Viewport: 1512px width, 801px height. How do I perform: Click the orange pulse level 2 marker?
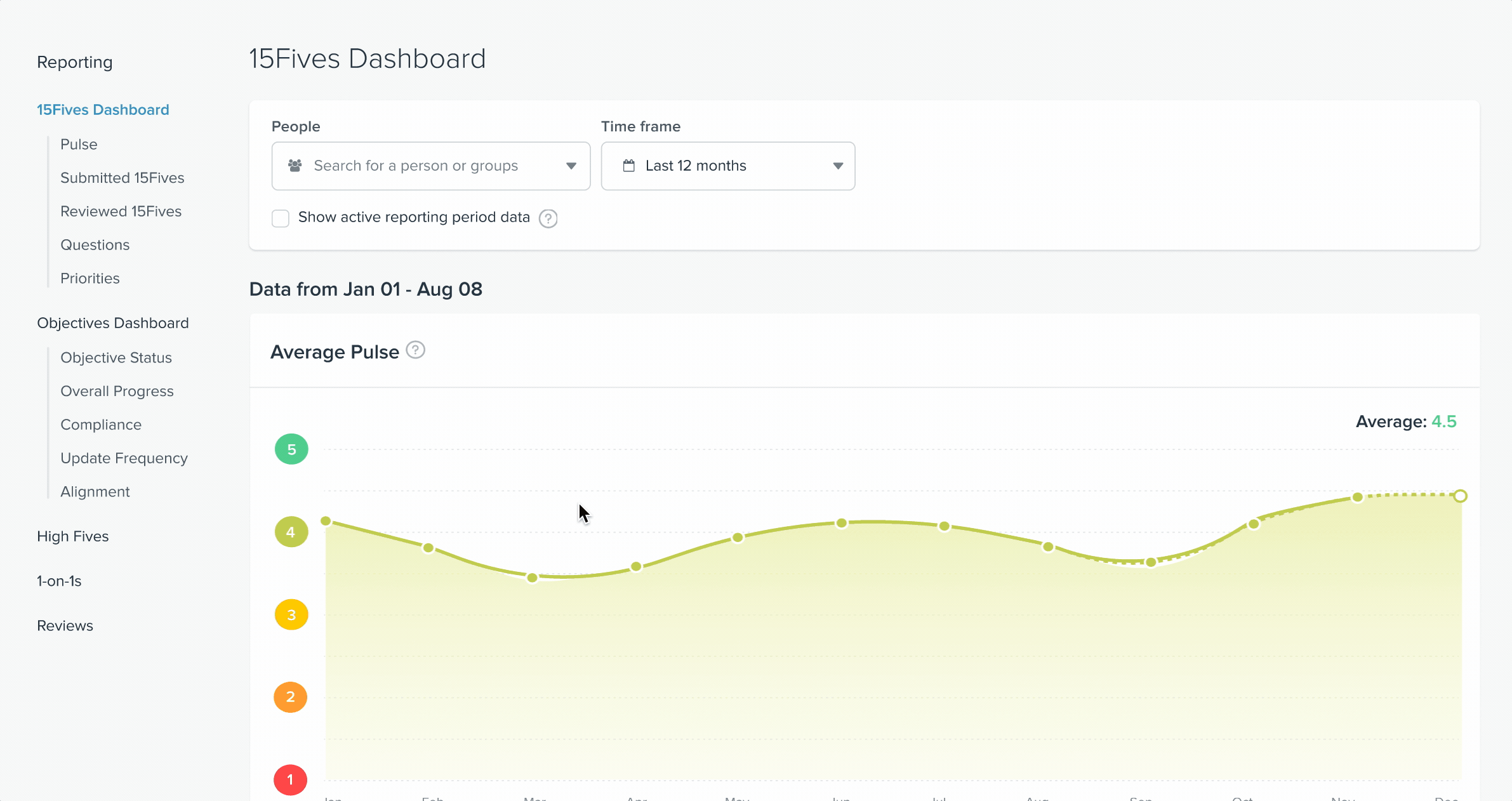[291, 697]
